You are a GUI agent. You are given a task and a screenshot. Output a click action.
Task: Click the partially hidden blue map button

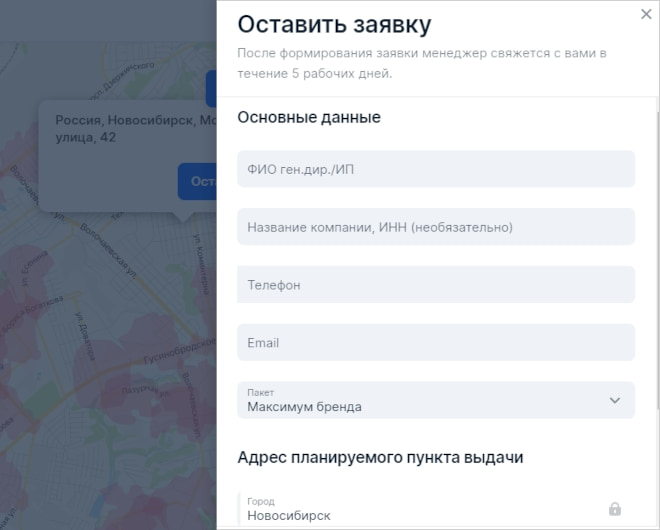pos(211,89)
